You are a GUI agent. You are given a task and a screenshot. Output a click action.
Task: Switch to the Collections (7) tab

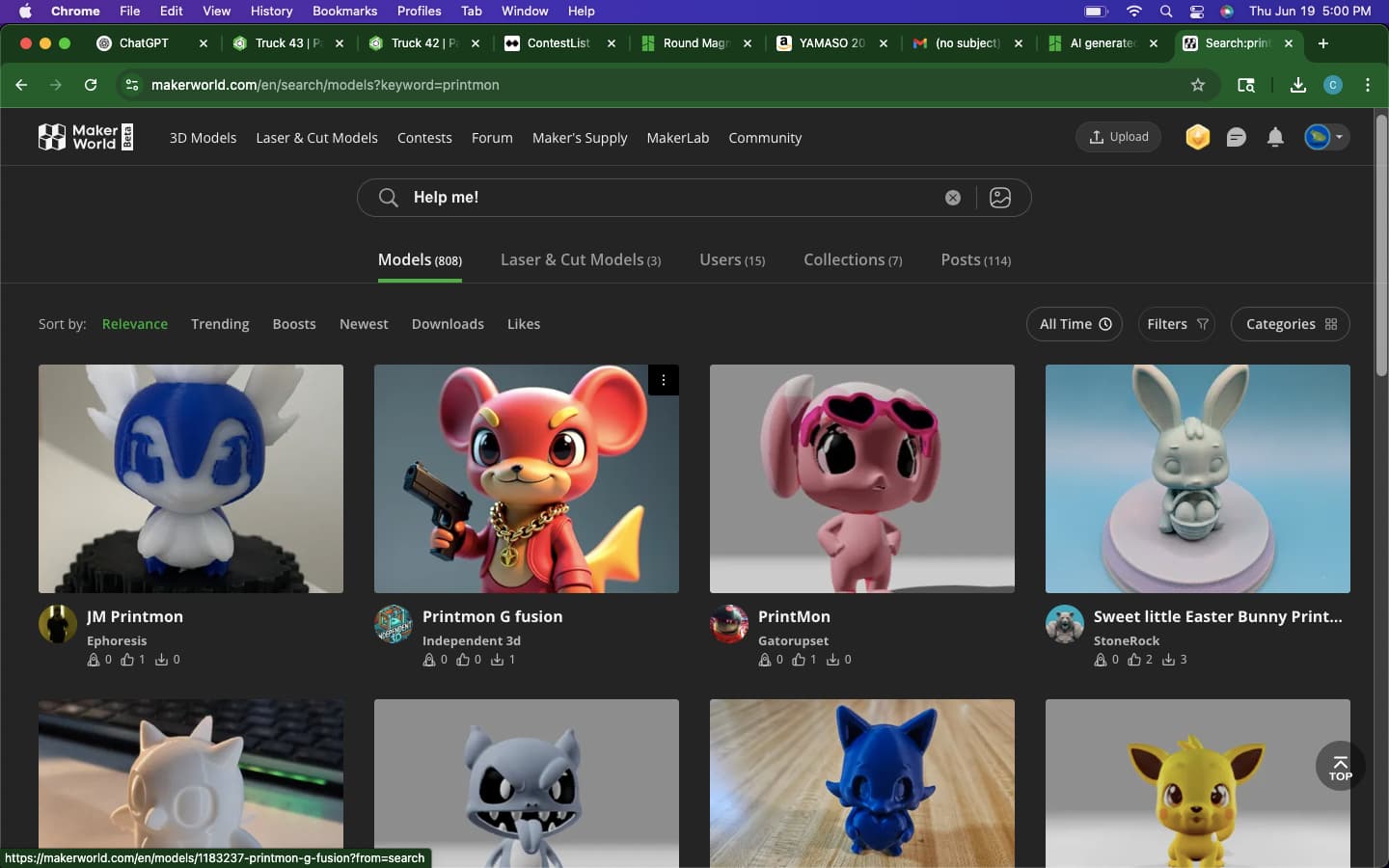[x=853, y=259]
